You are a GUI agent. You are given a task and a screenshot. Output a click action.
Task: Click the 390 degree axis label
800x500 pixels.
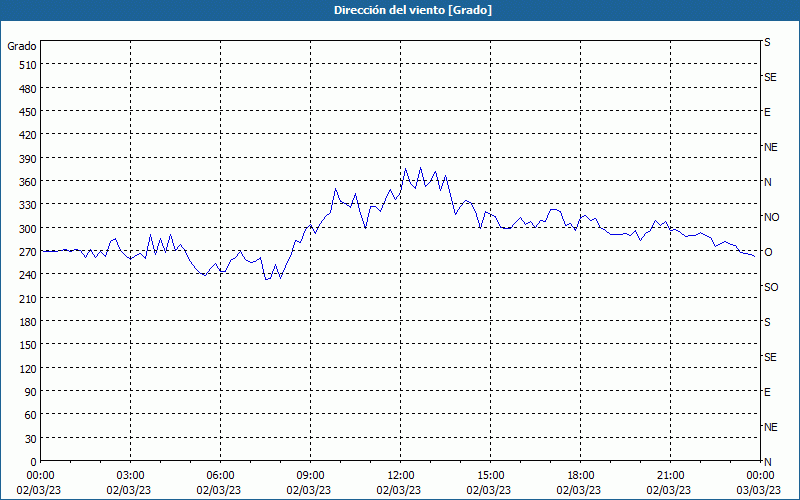coord(28,159)
